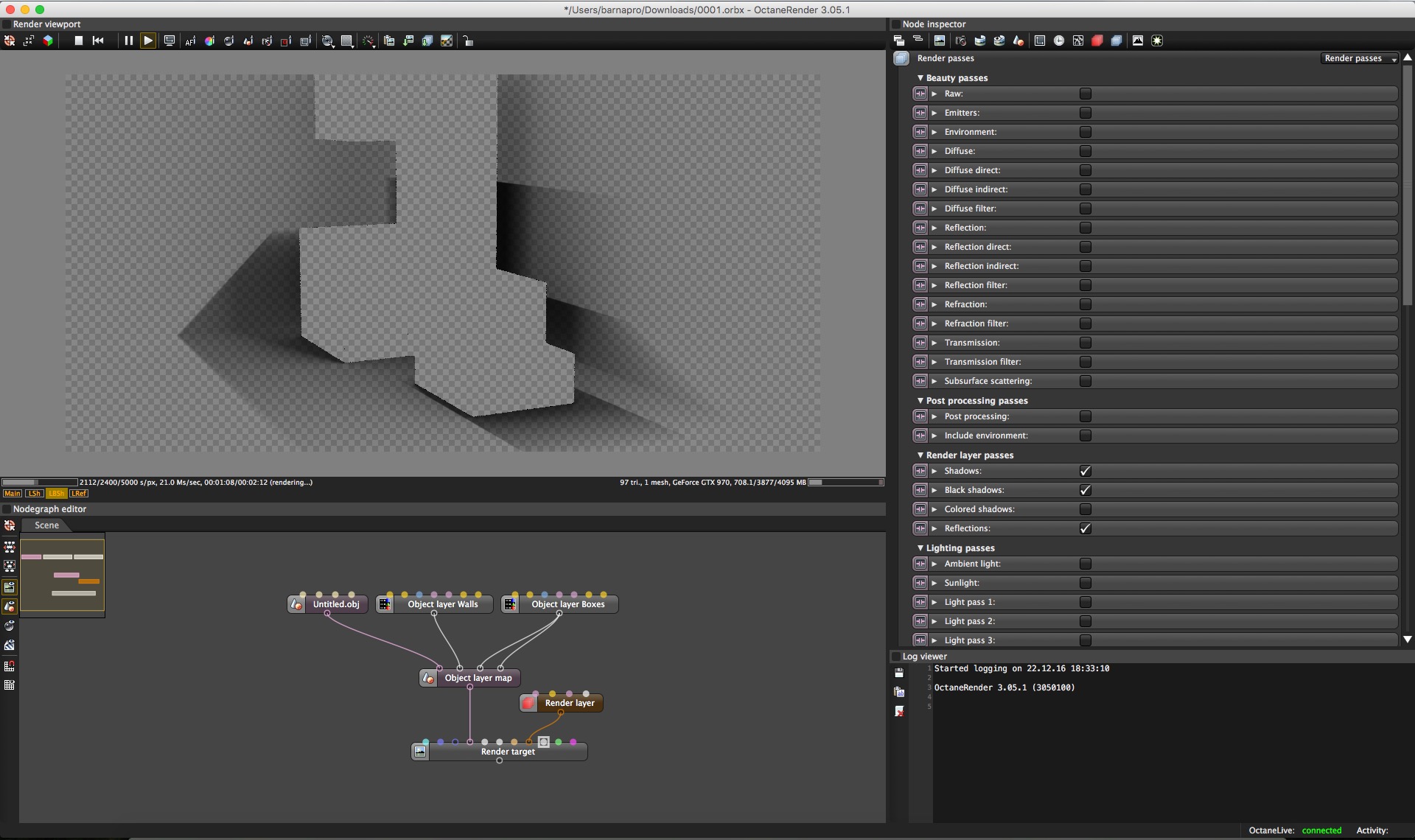Image resolution: width=1415 pixels, height=840 pixels.
Task: Select the auto focus picker tool
Action: [190, 41]
